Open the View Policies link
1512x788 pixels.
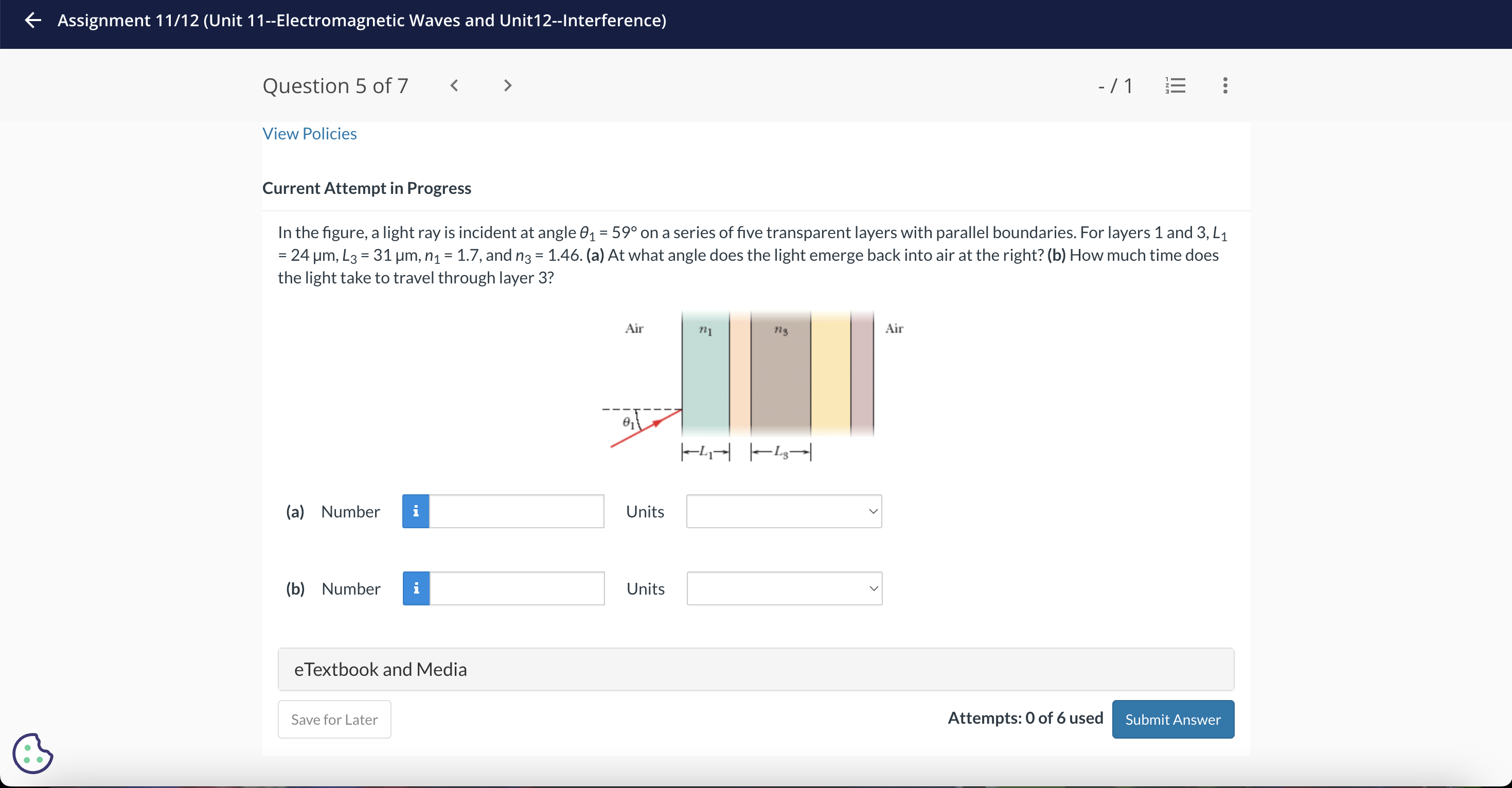click(309, 134)
